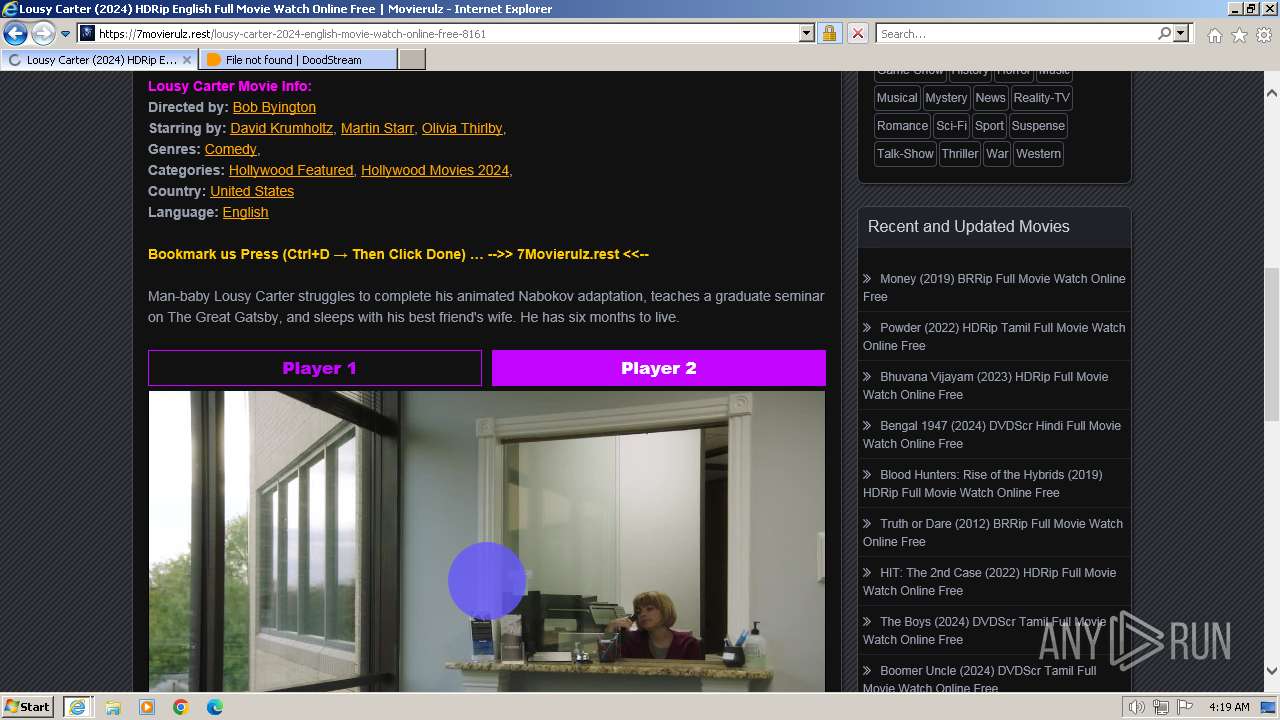Image resolution: width=1280 pixels, height=720 pixels.
Task: Open HIT: The 2nd Case link
Action: (990, 581)
